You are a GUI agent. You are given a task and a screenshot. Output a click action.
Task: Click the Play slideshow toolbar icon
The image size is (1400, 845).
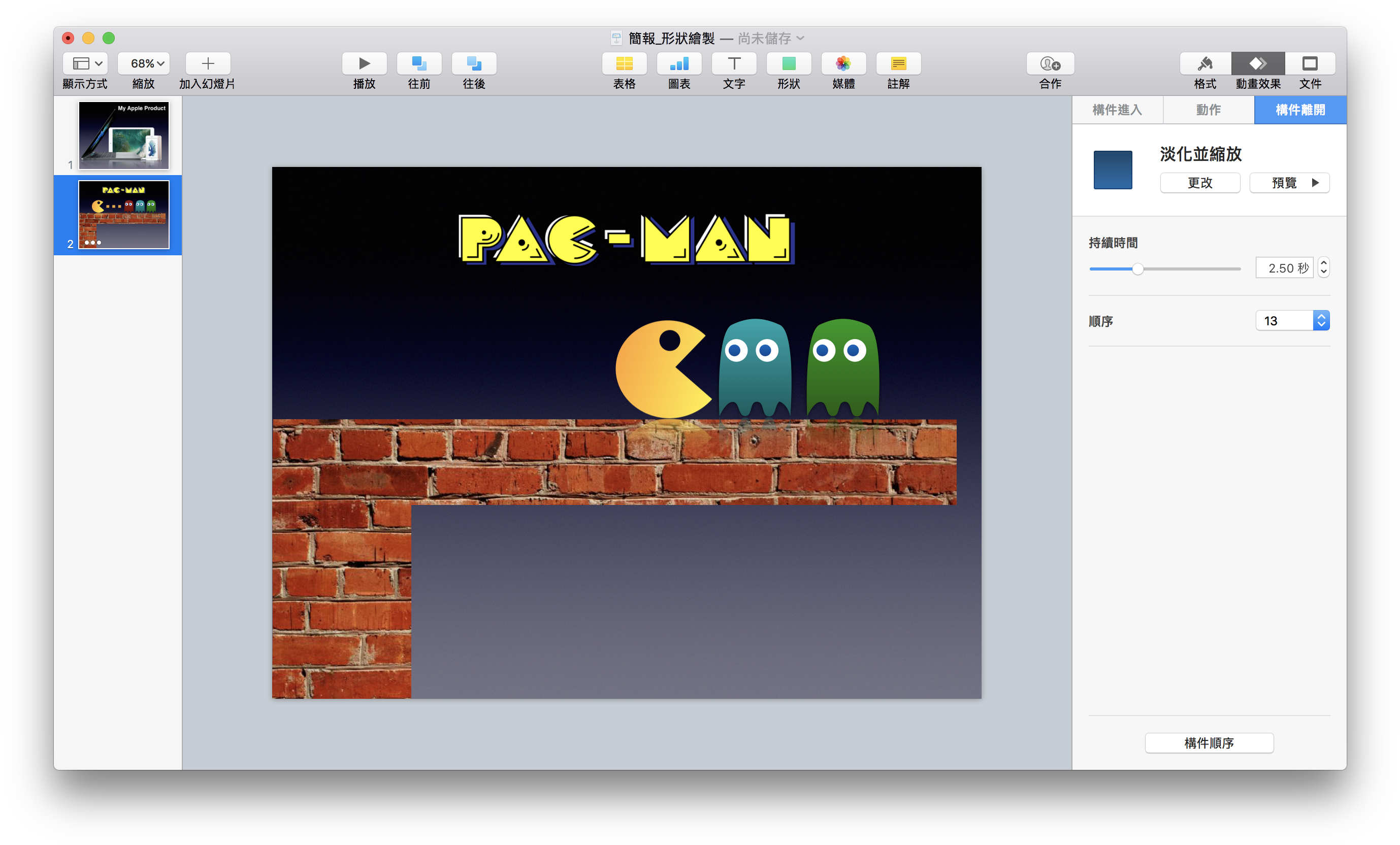tap(364, 63)
